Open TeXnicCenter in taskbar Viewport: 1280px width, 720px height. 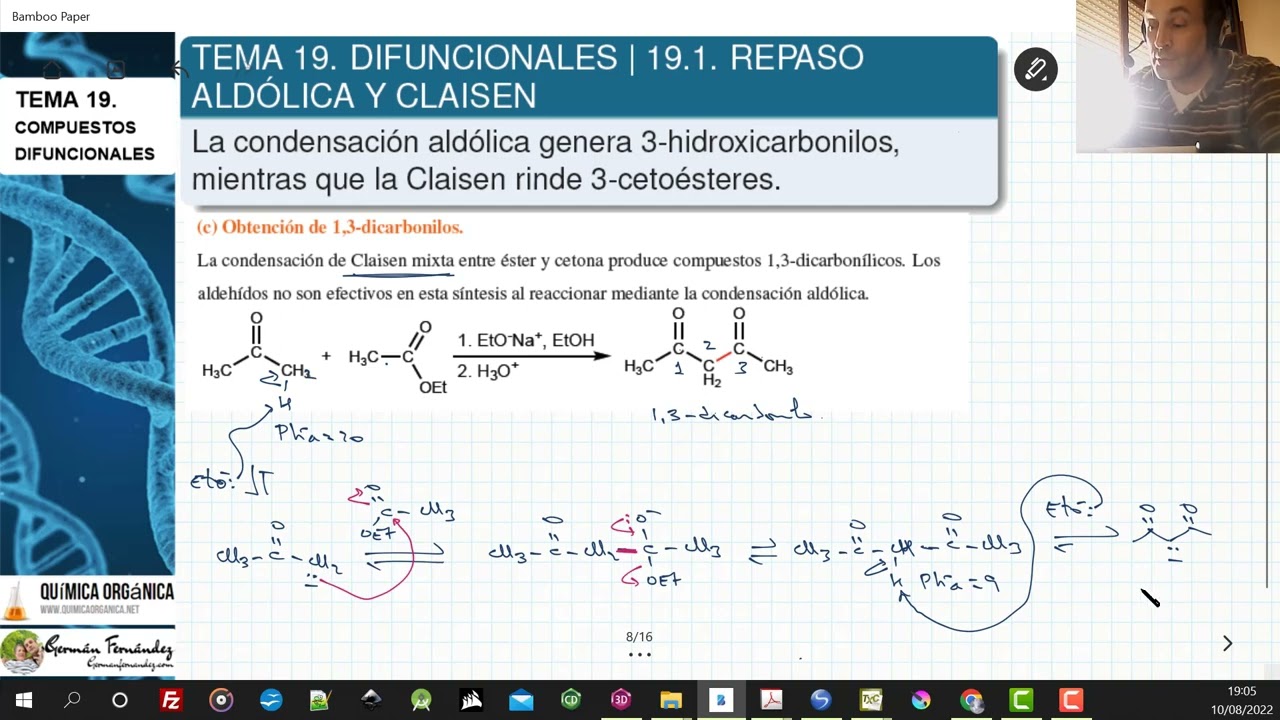coord(871,700)
